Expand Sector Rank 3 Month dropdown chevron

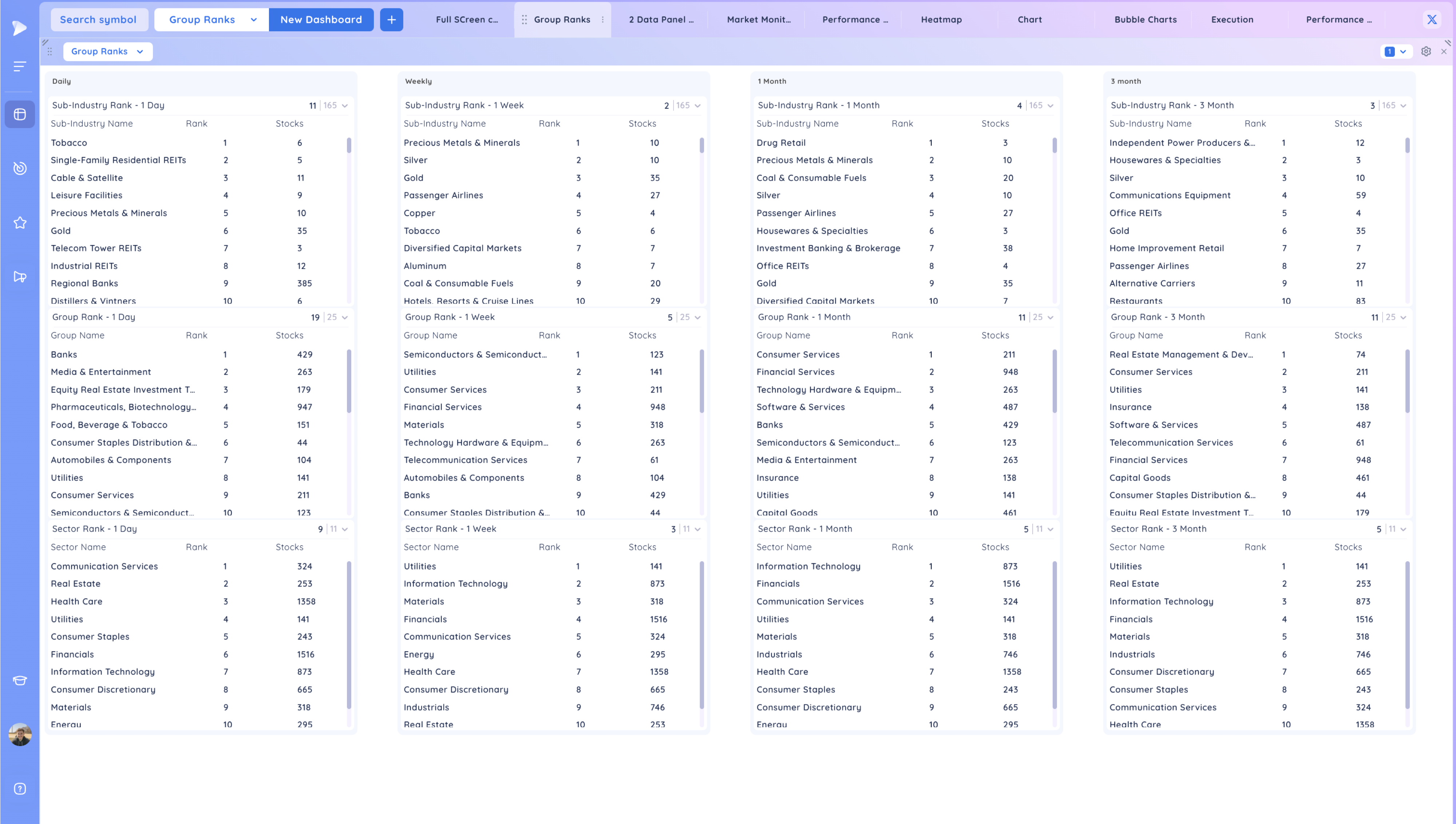click(1403, 529)
